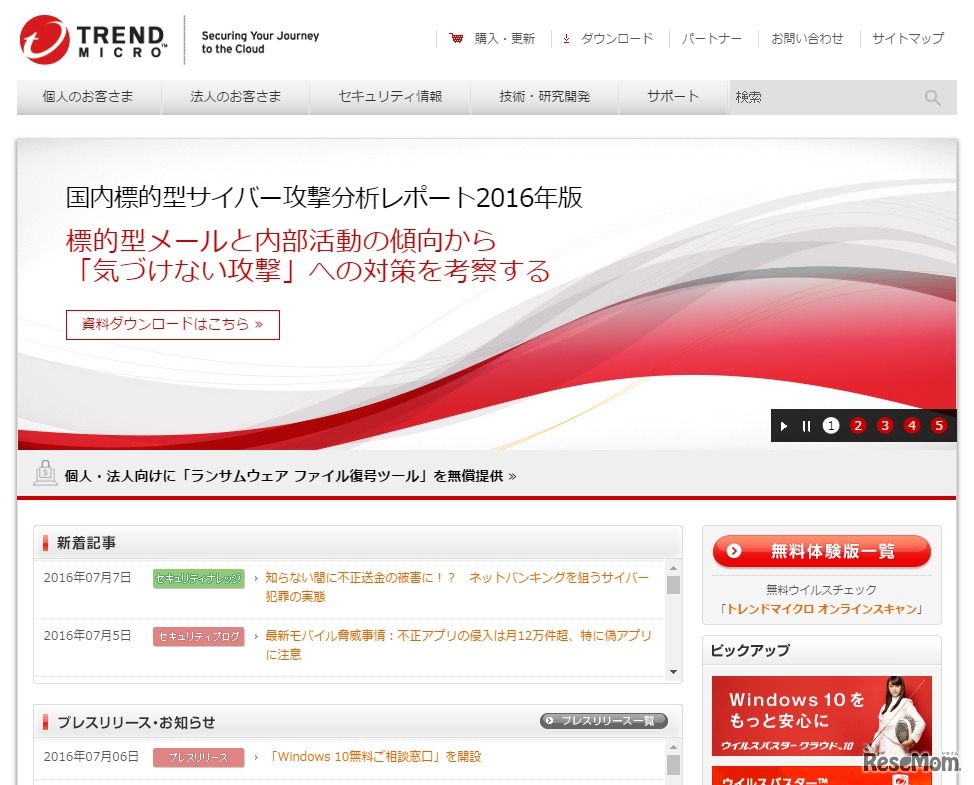Click 新着記事 scrollbar down arrow

coord(673,672)
